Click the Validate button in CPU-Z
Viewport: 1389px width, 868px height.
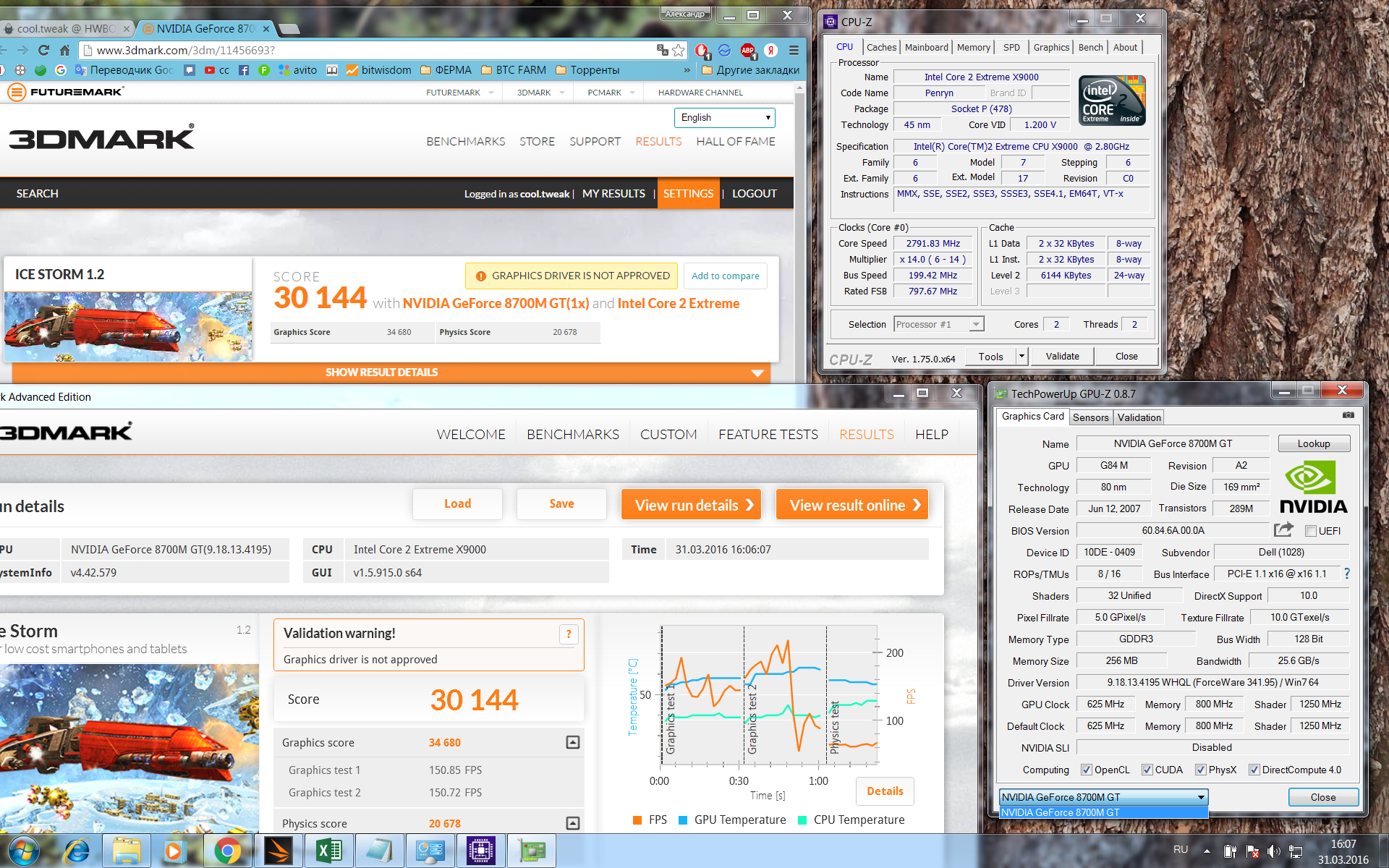tap(1062, 356)
